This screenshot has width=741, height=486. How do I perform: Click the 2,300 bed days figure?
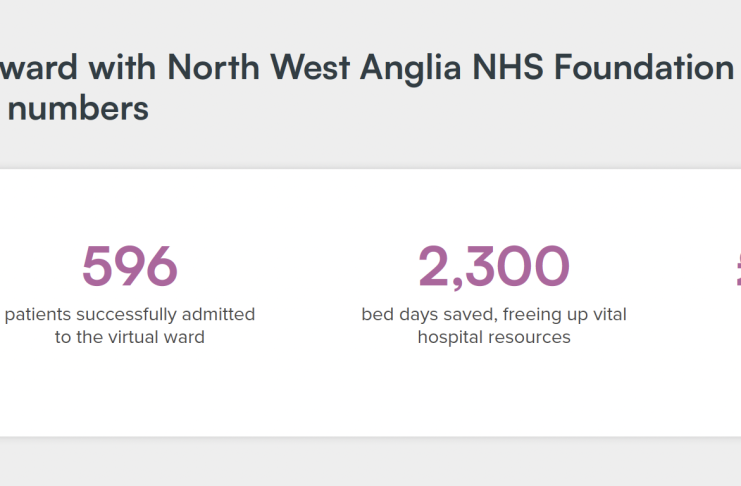(x=494, y=267)
